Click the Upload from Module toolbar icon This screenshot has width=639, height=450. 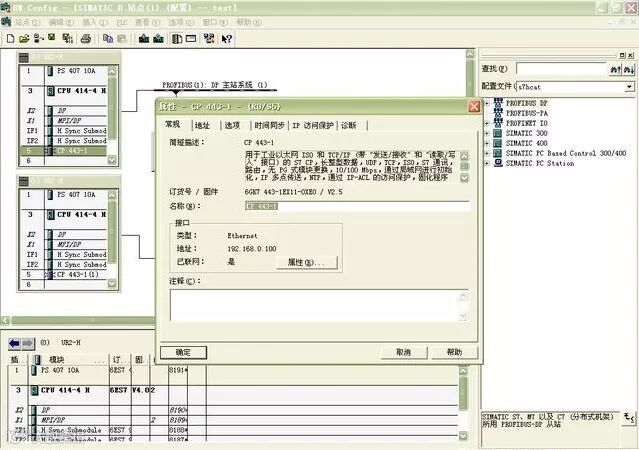(158, 39)
